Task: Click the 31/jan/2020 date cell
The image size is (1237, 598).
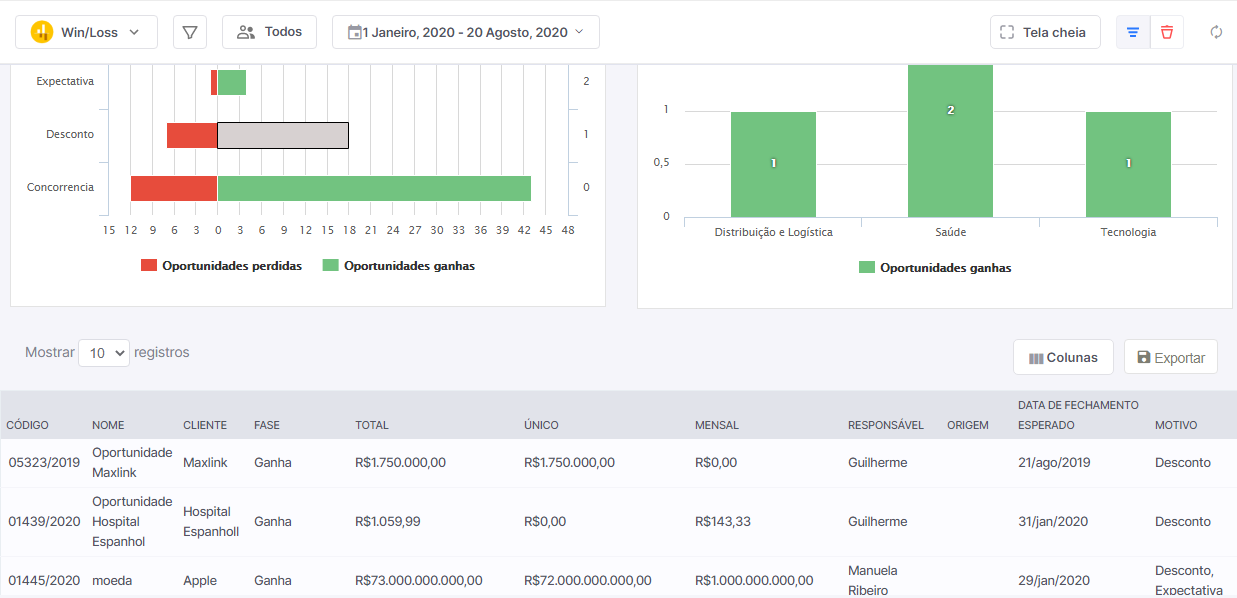Action: (1053, 522)
